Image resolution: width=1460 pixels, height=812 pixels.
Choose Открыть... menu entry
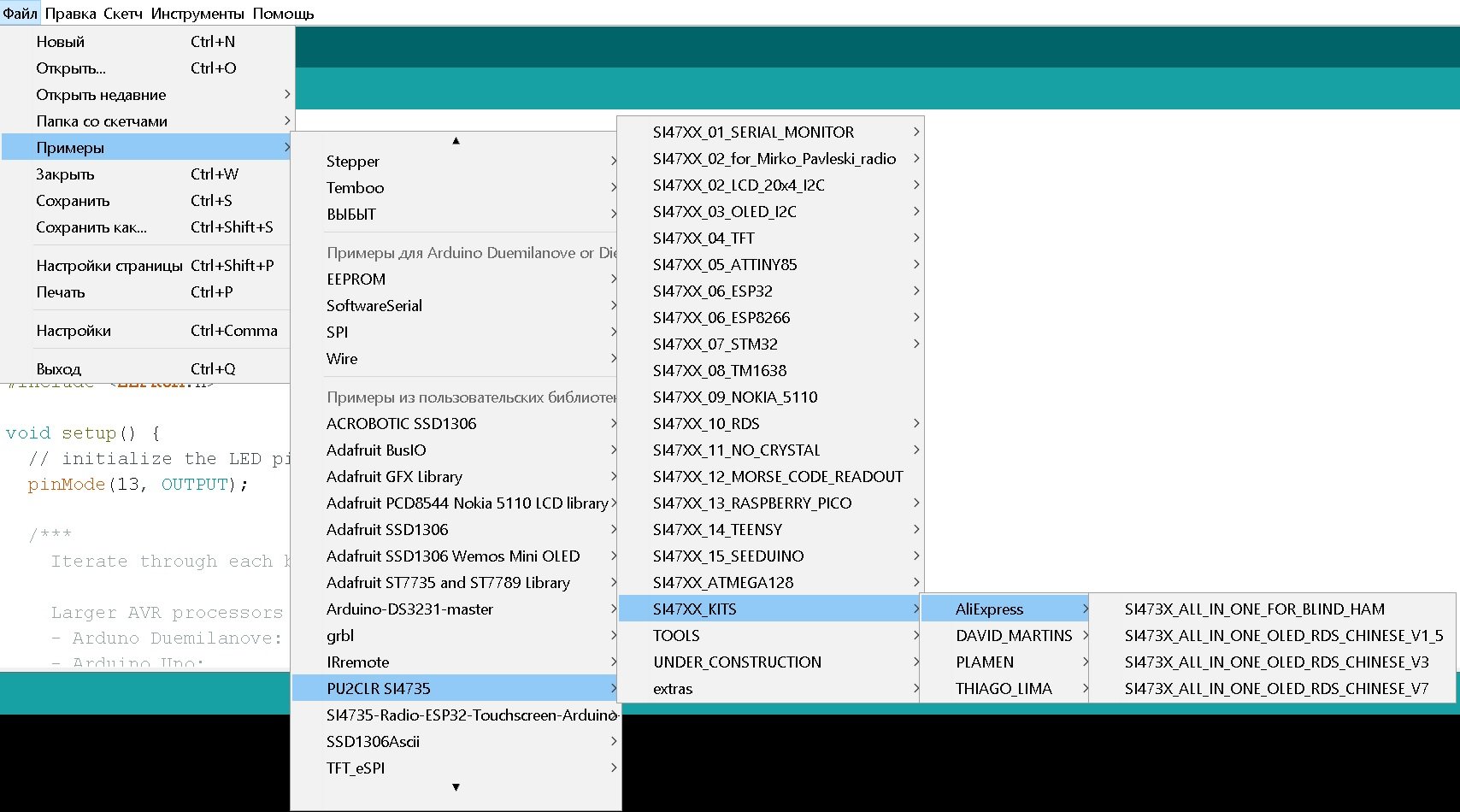(x=147, y=68)
